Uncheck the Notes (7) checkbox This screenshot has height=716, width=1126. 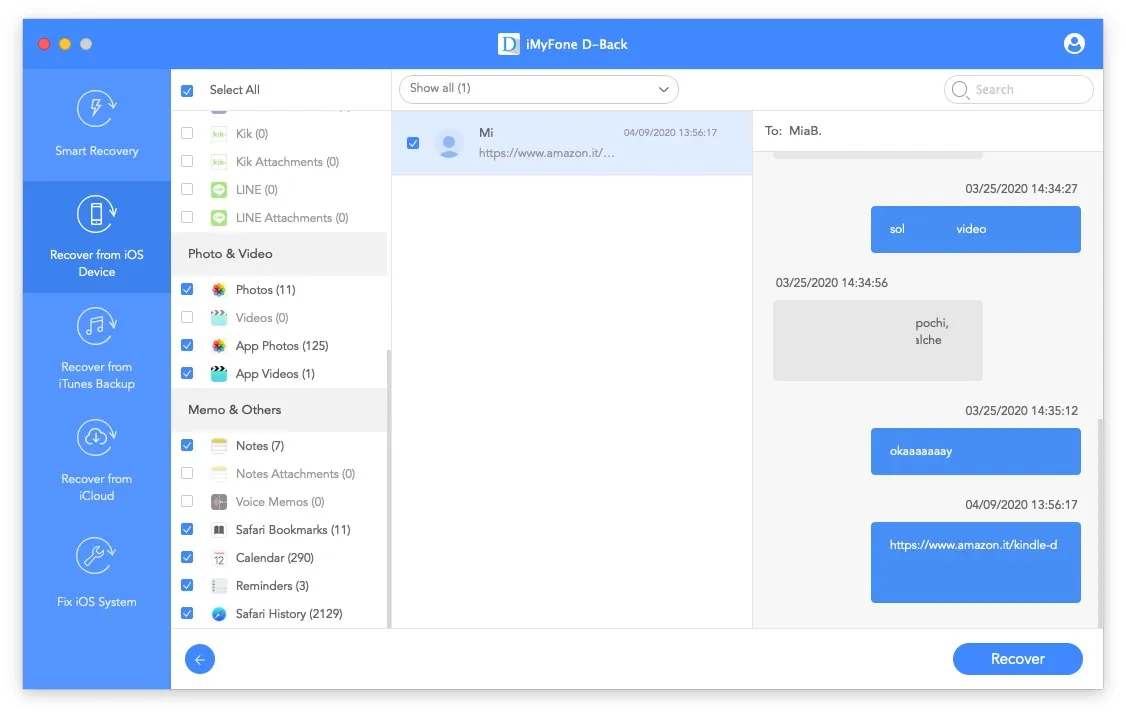pyautogui.click(x=186, y=445)
